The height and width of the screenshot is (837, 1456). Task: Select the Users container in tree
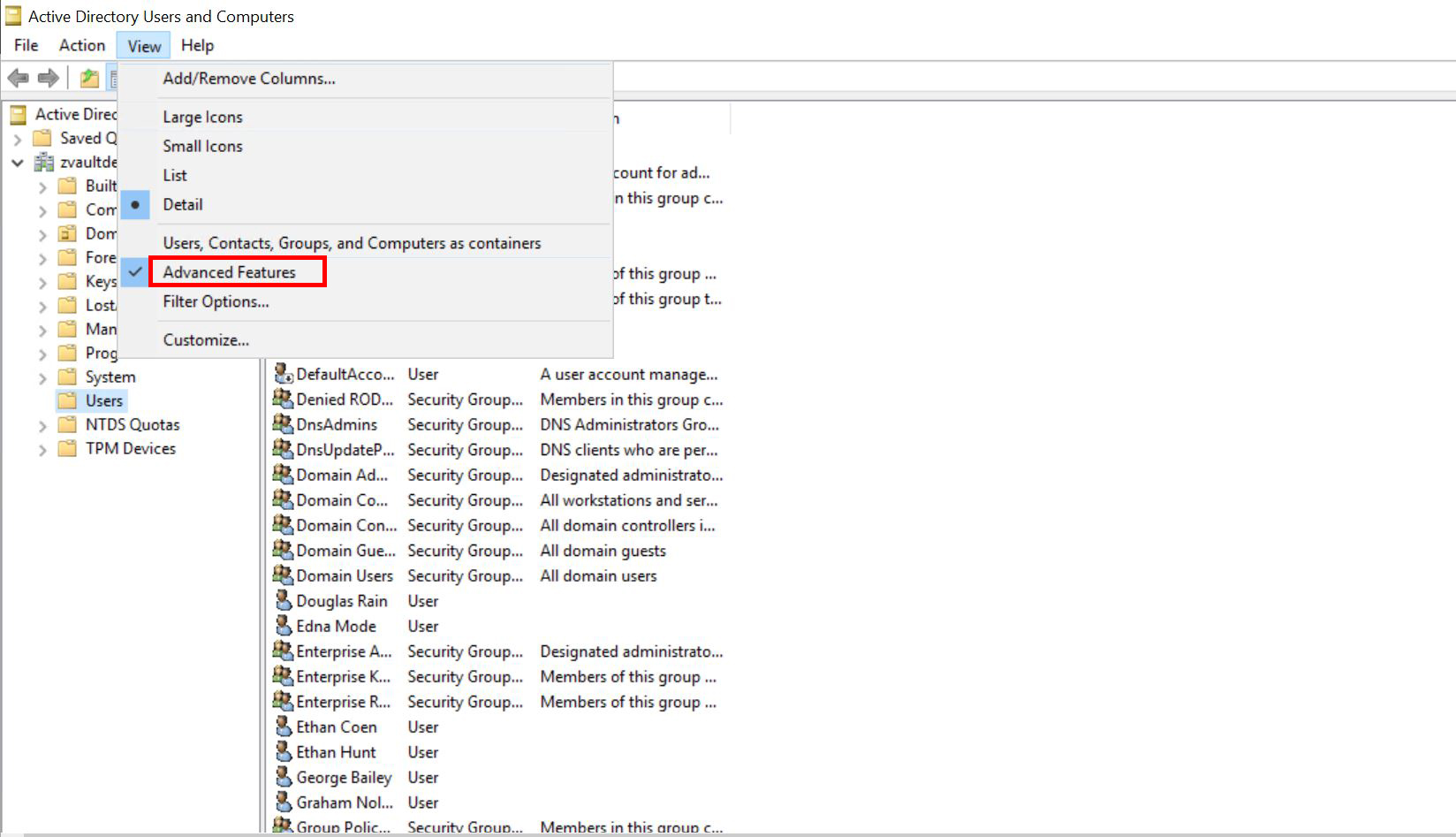click(104, 400)
